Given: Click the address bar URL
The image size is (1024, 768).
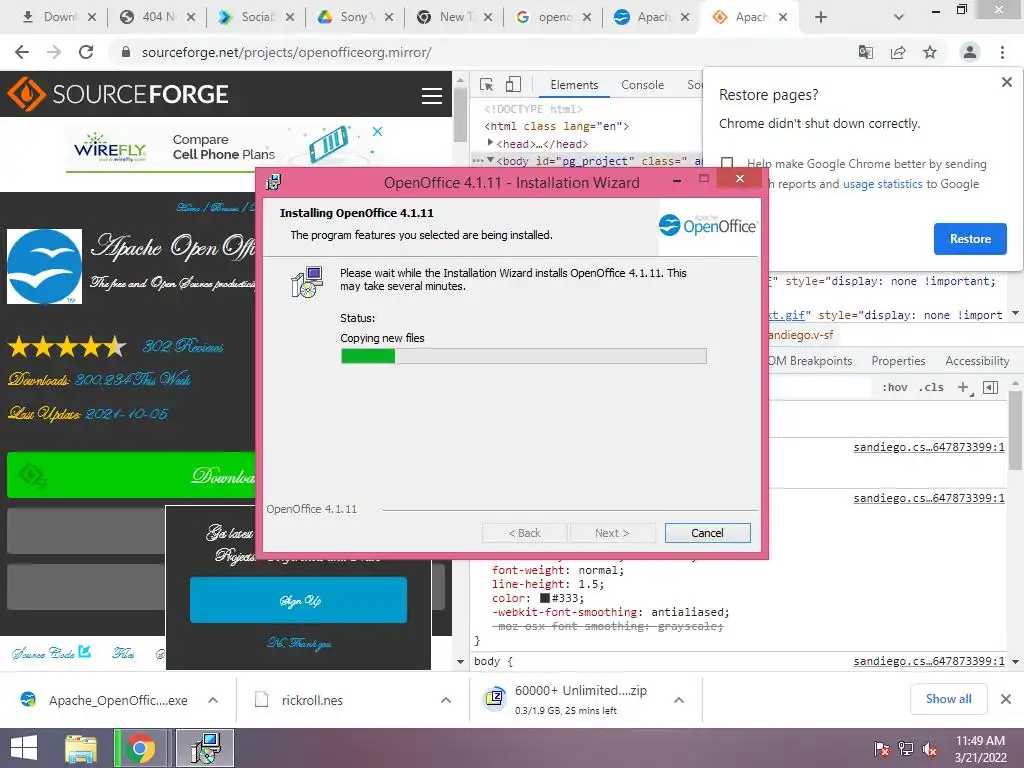Looking at the screenshot, I should 286,52.
